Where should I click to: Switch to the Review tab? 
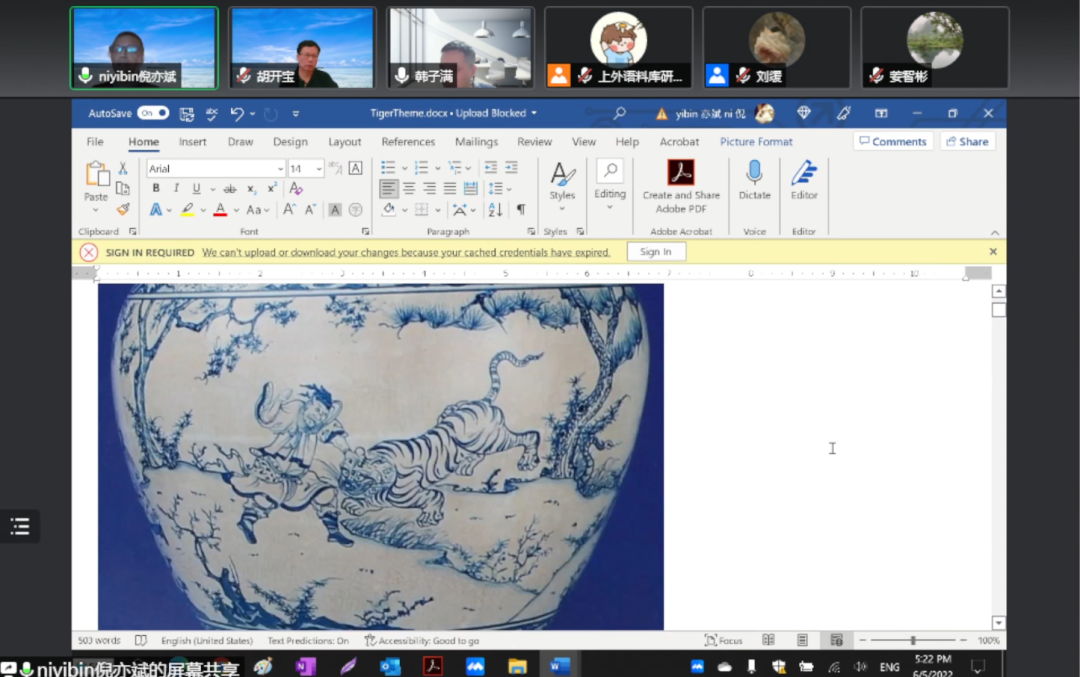click(534, 142)
